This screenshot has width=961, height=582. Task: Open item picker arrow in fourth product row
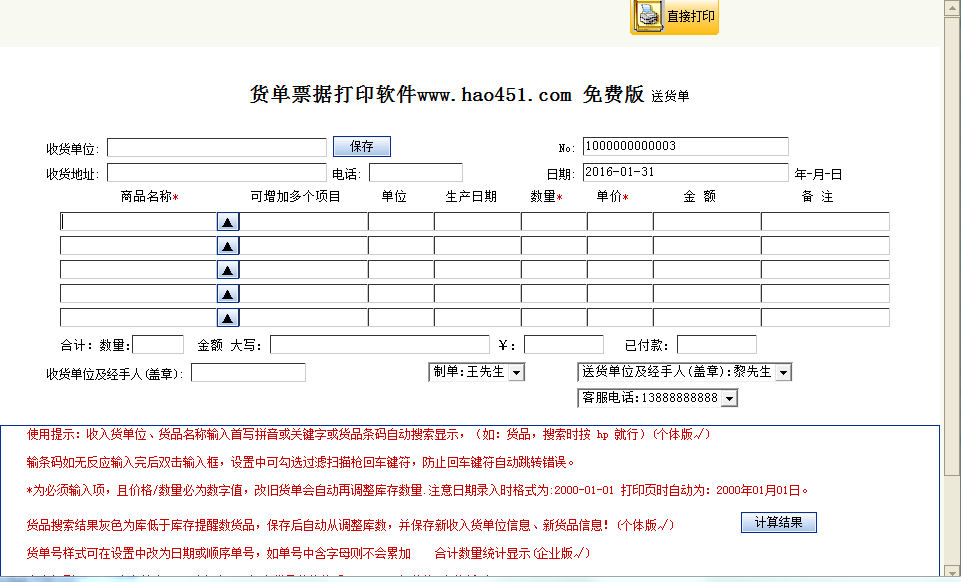228,293
